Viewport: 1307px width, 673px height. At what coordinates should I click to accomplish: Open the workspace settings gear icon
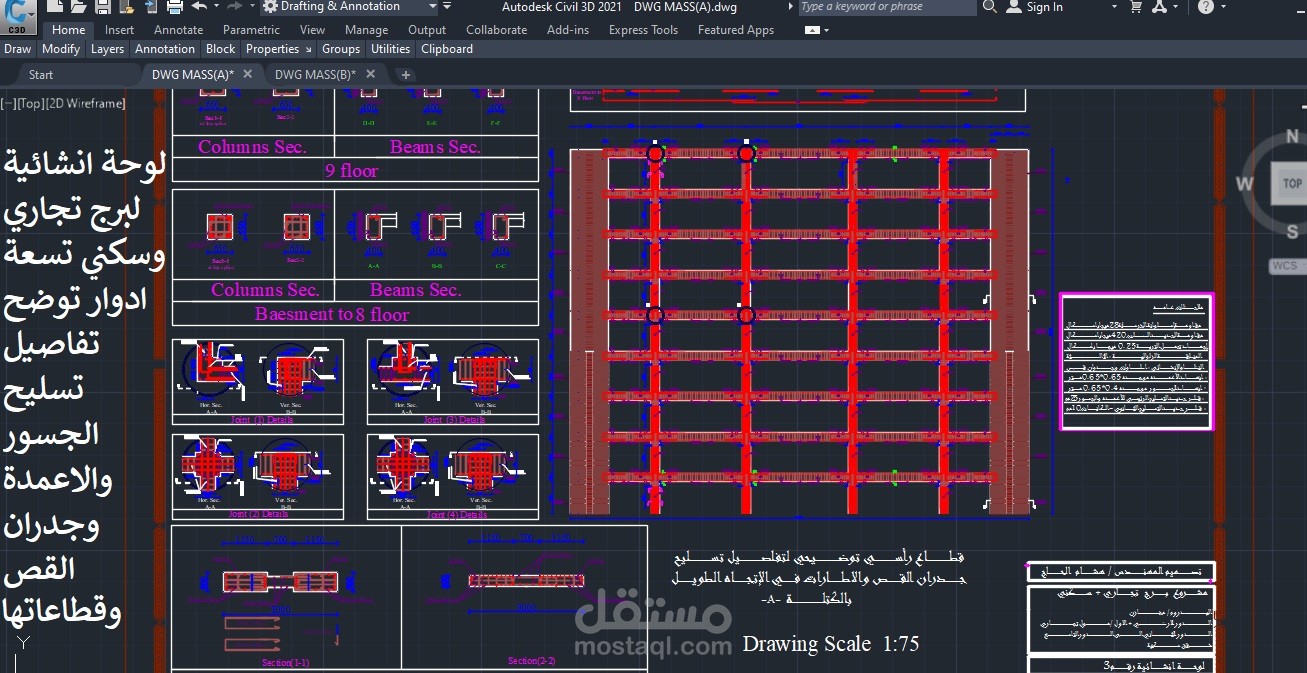268,7
